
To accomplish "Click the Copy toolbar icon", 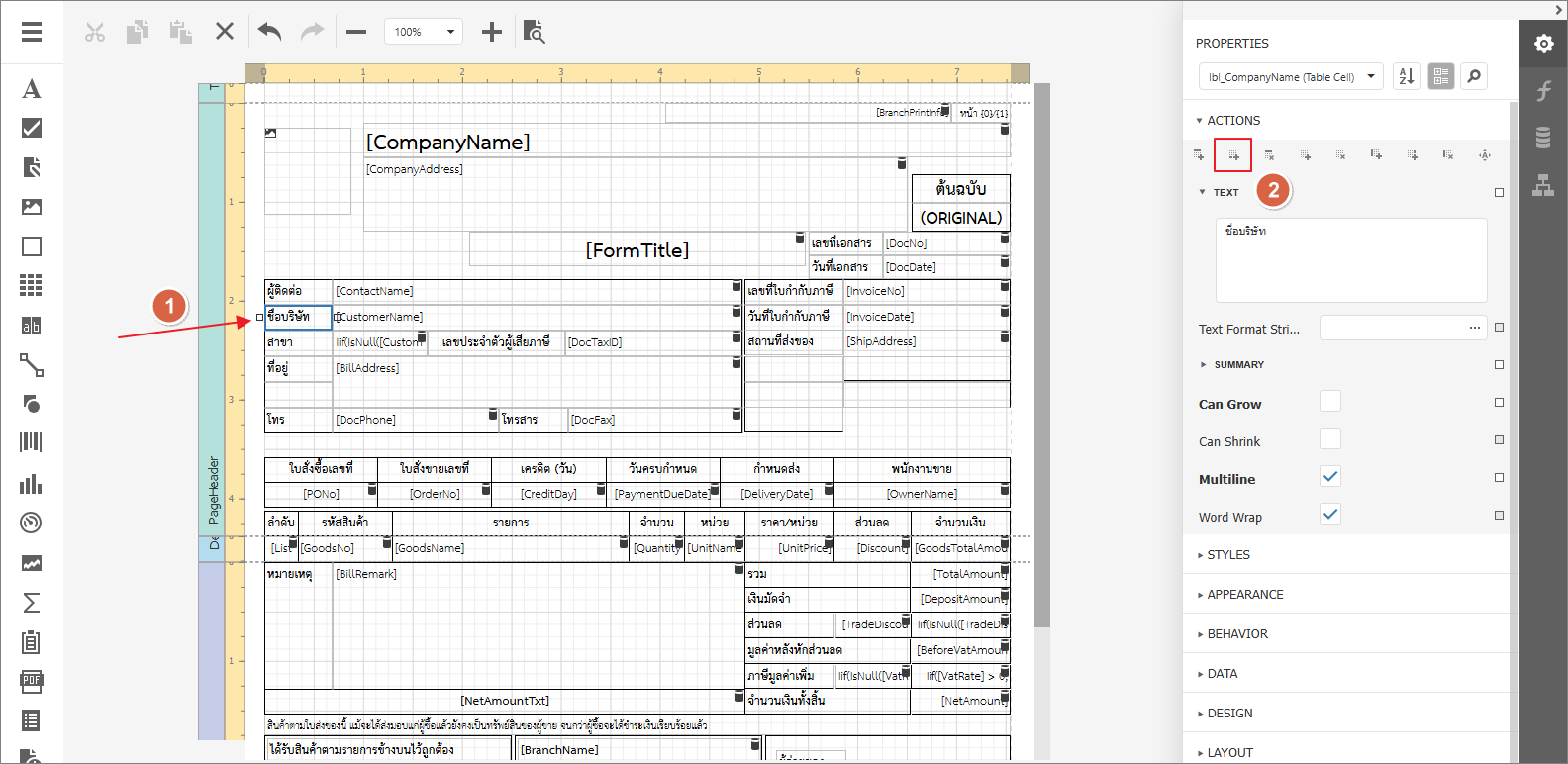I will click(x=138, y=32).
